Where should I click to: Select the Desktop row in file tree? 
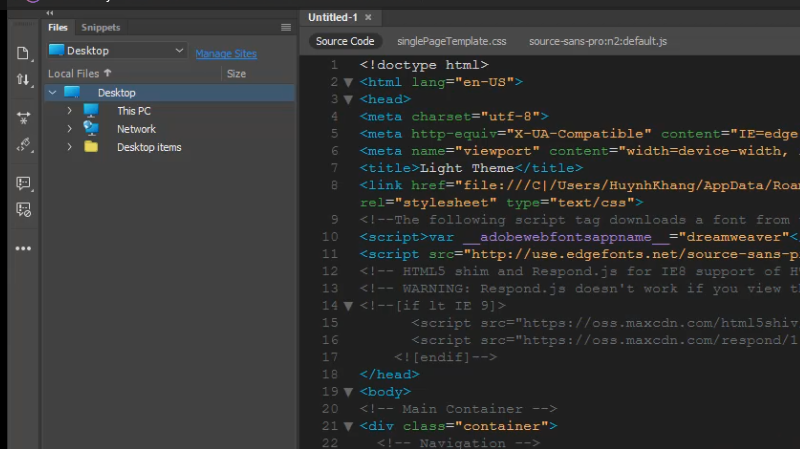click(x=169, y=92)
